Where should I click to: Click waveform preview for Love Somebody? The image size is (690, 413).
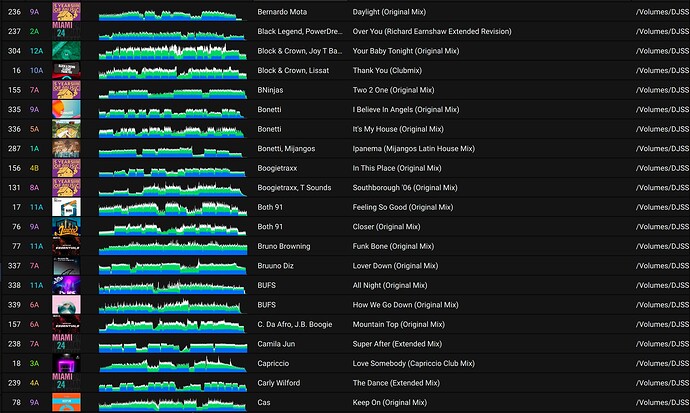(x=171, y=363)
